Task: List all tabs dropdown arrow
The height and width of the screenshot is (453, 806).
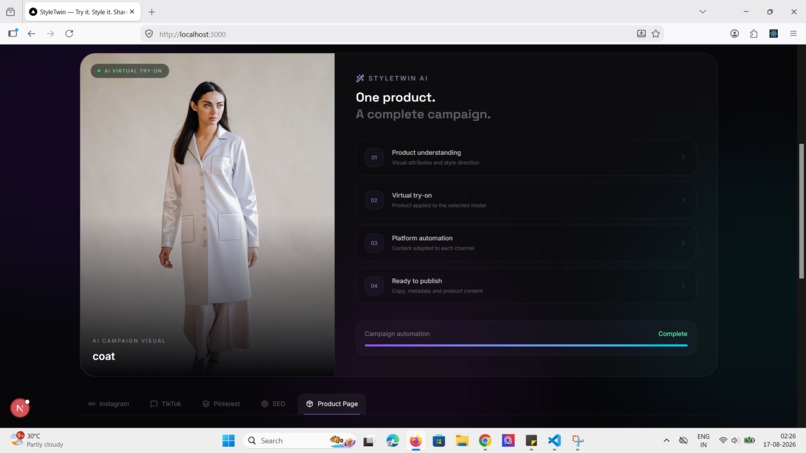Action: click(x=703, y=11)
